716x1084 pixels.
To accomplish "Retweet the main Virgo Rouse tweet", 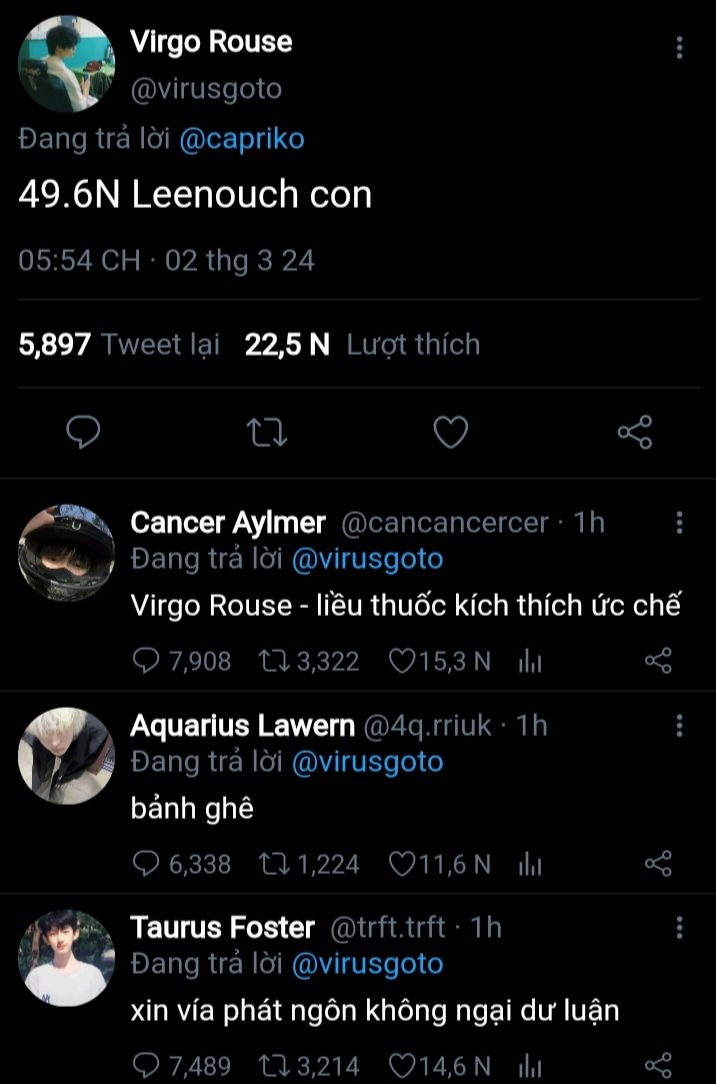I will pyautogui.click(x=267, y=431).
